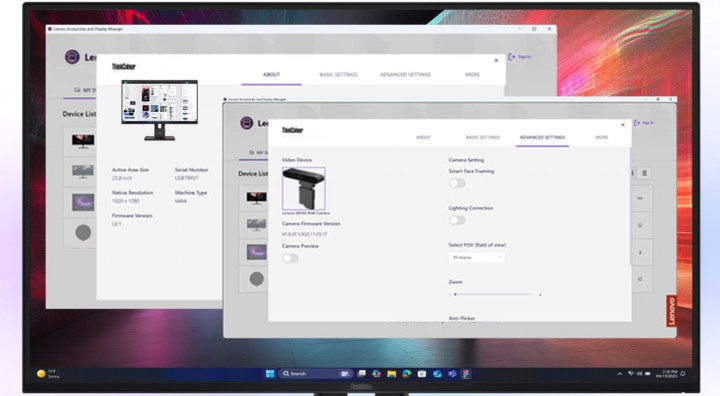Viewport: 720px width, 396px height.
Task: Open the notification bell in the system tray
Action: pyautogui.click(x=683, y=373)
